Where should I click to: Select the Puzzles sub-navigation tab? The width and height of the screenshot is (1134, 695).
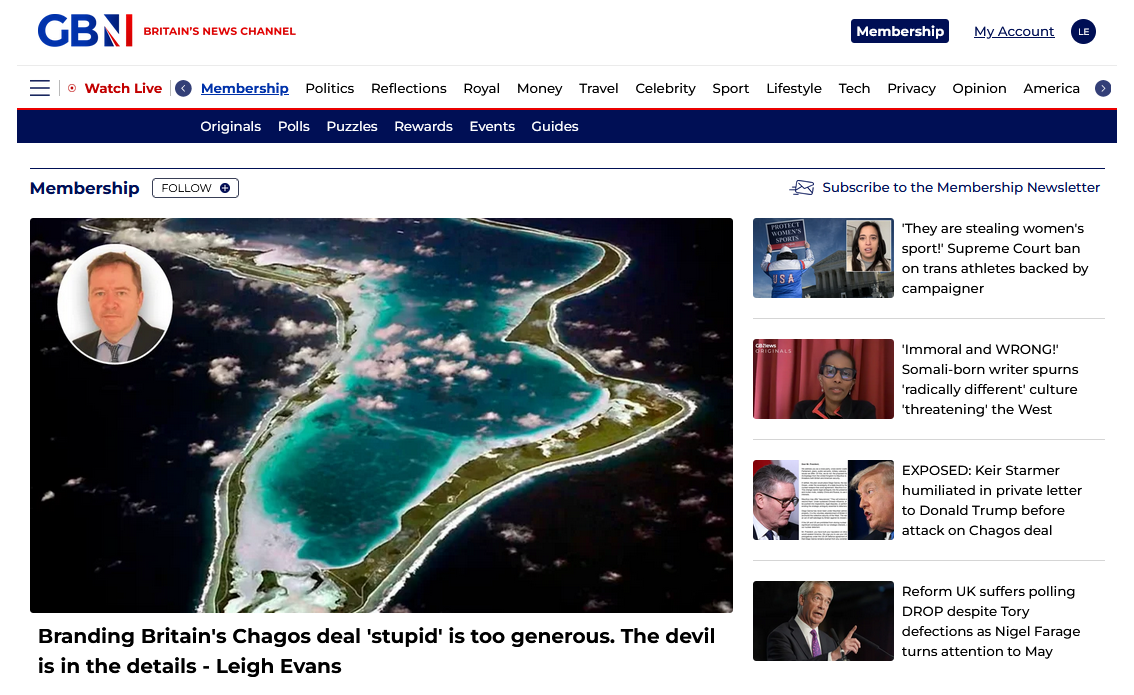point(352,126)
